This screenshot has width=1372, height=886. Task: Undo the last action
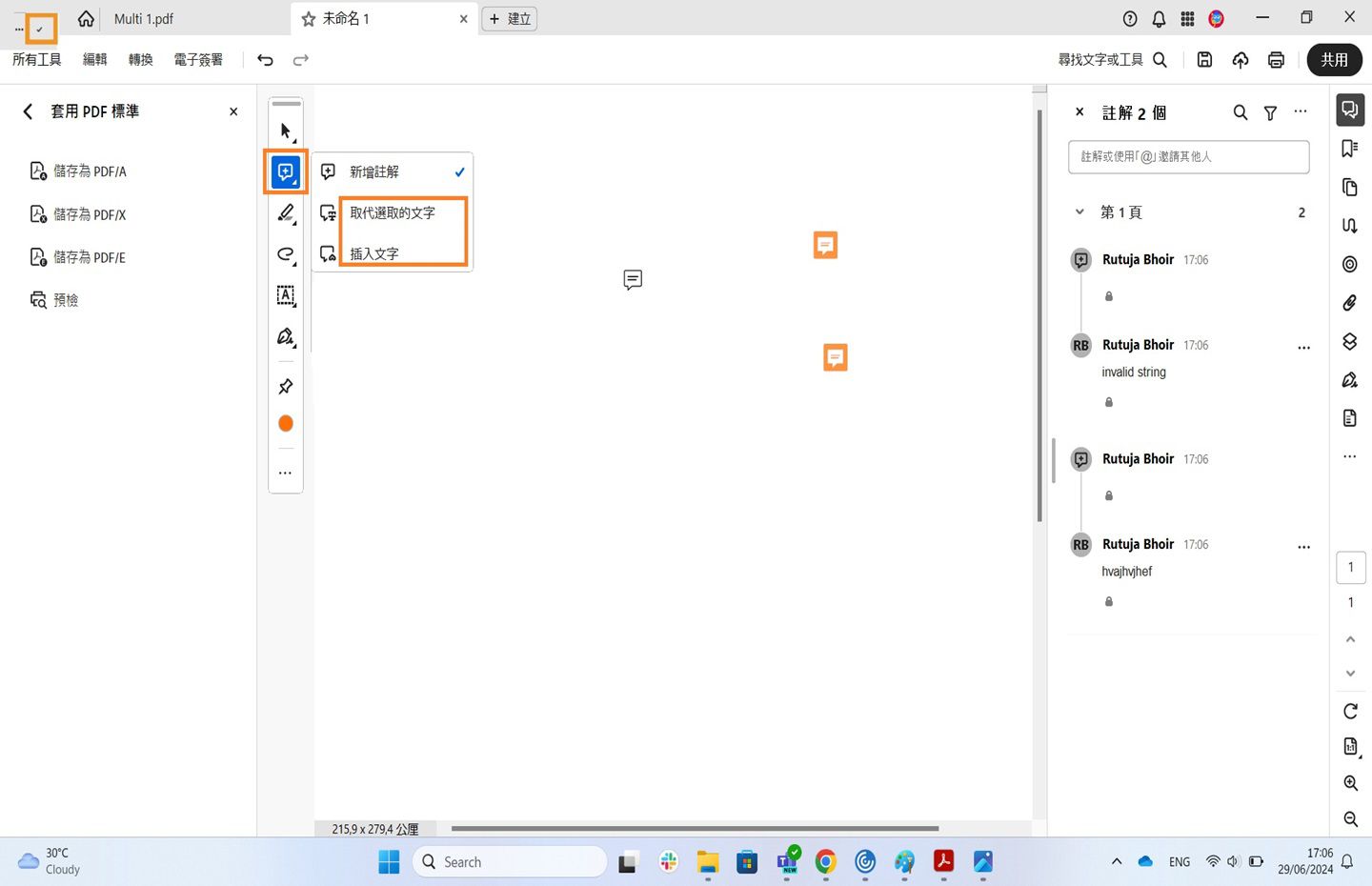point(265,60)
